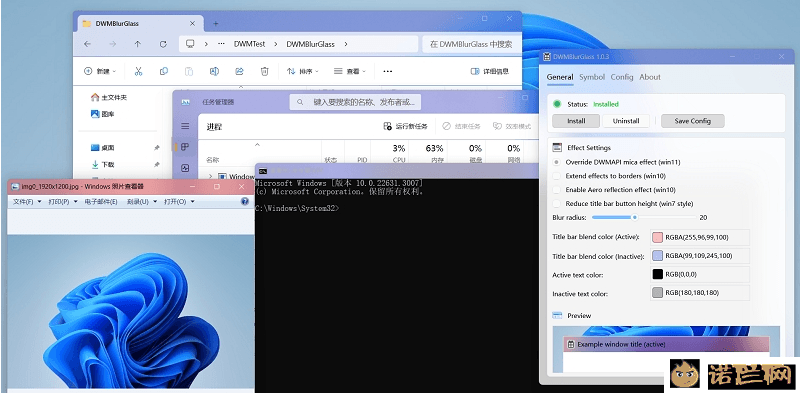The height and width of the screenshot is (393, 800).
Task: Switch to the Config tab in DWMBlurGlass
Action: (x=622, y=77)
